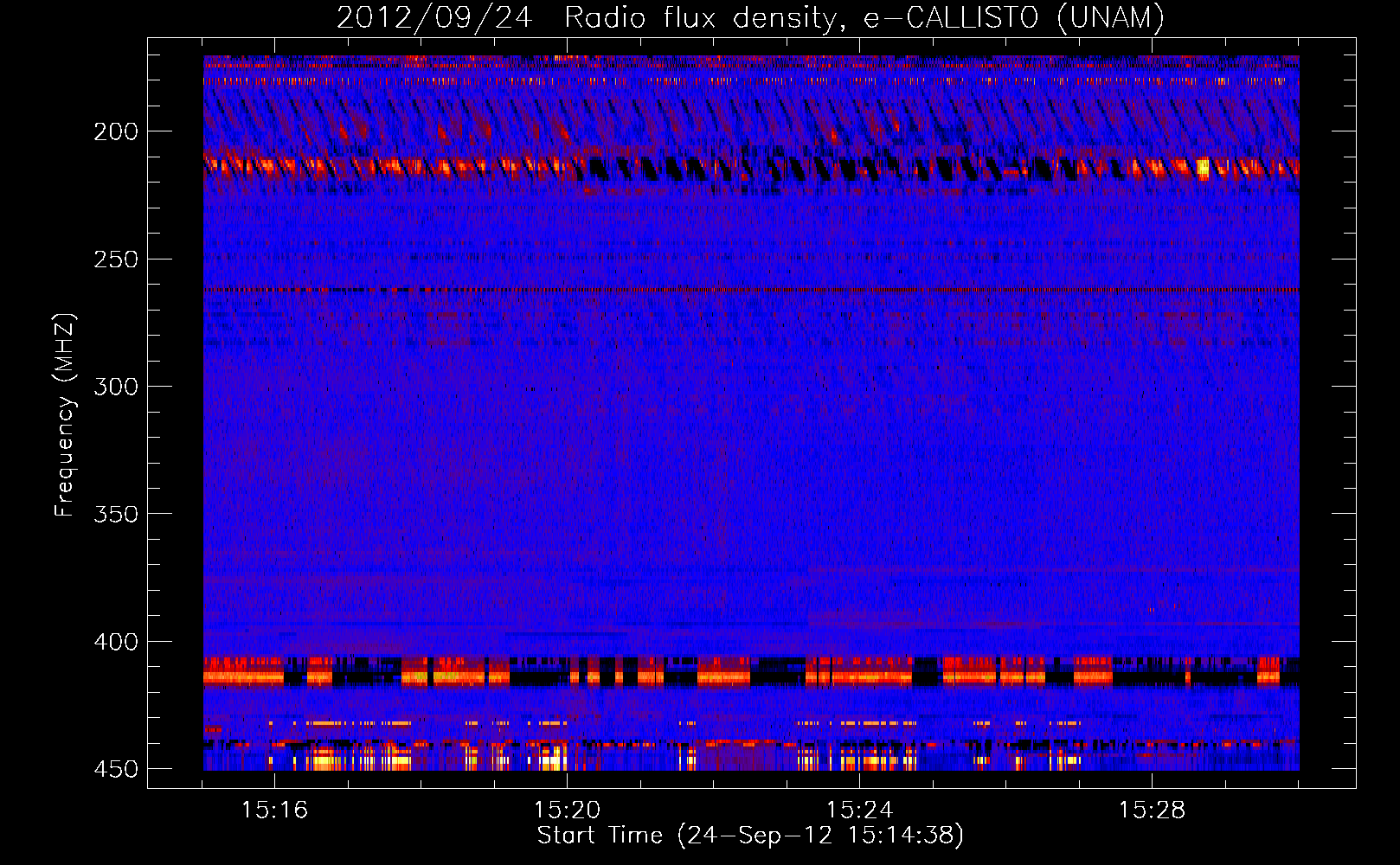Image resolution: width=1400 pixels, height=865 pixels.
Task: Click the 200 frequency tick label
Action: click(x=116, y=131)
